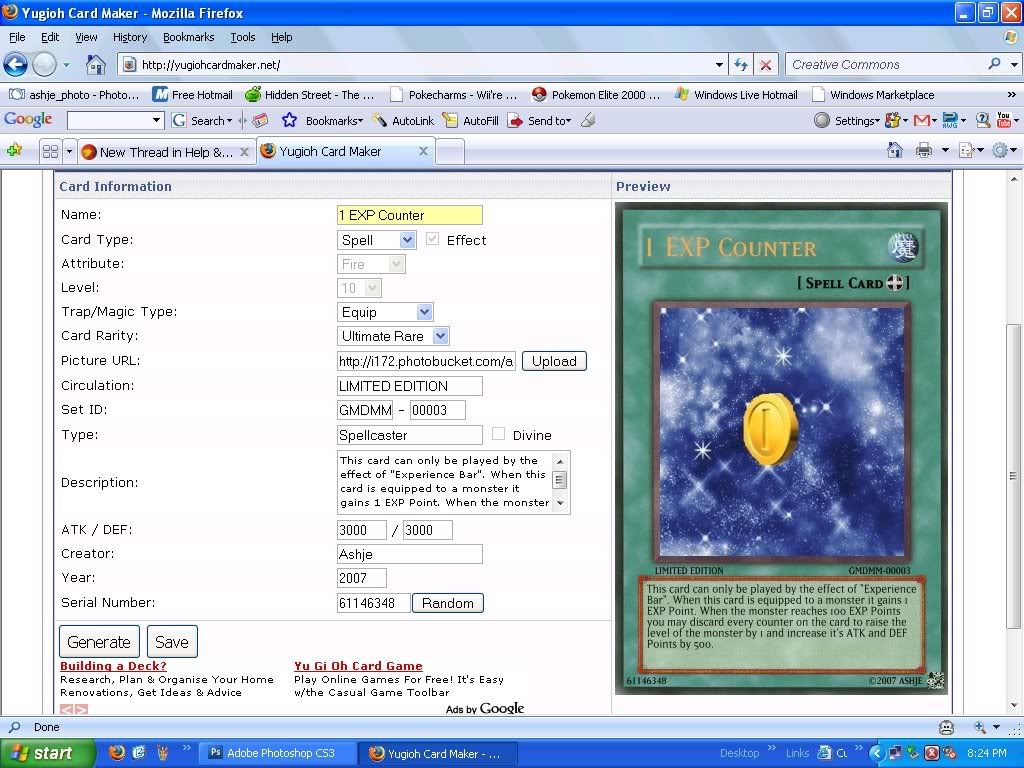The width and height of the screenshot is (1024, 768).
Task: Click the search magnifier icon
Action: 994,64
